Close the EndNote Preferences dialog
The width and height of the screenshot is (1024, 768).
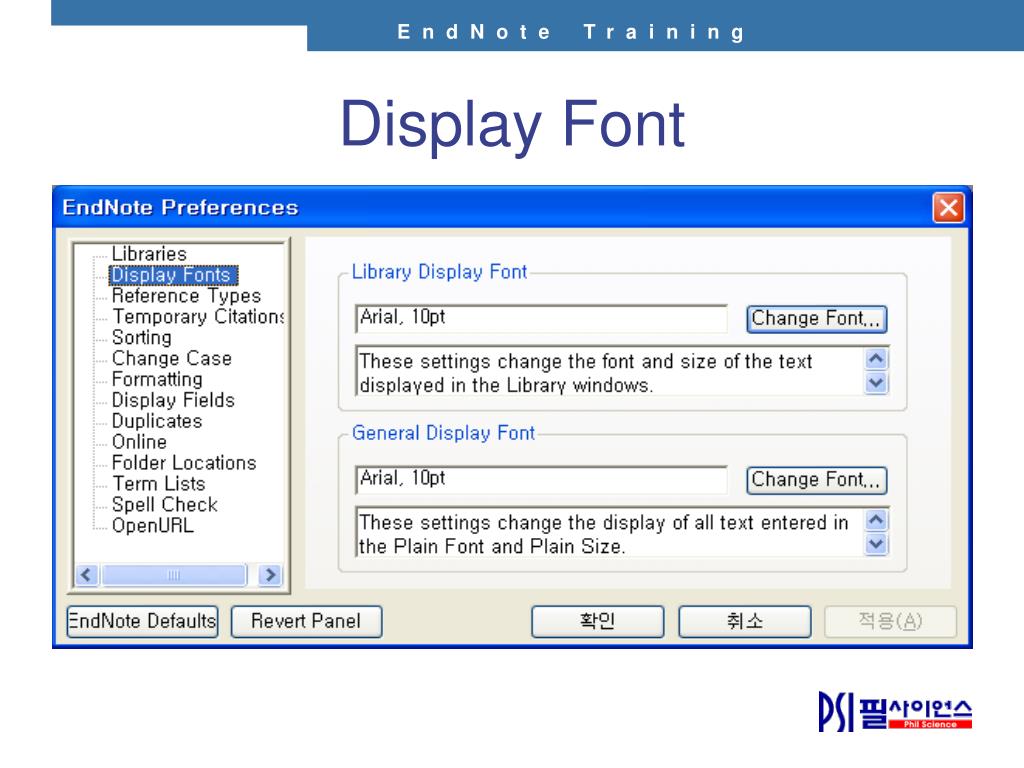click(x=948, y=208)
